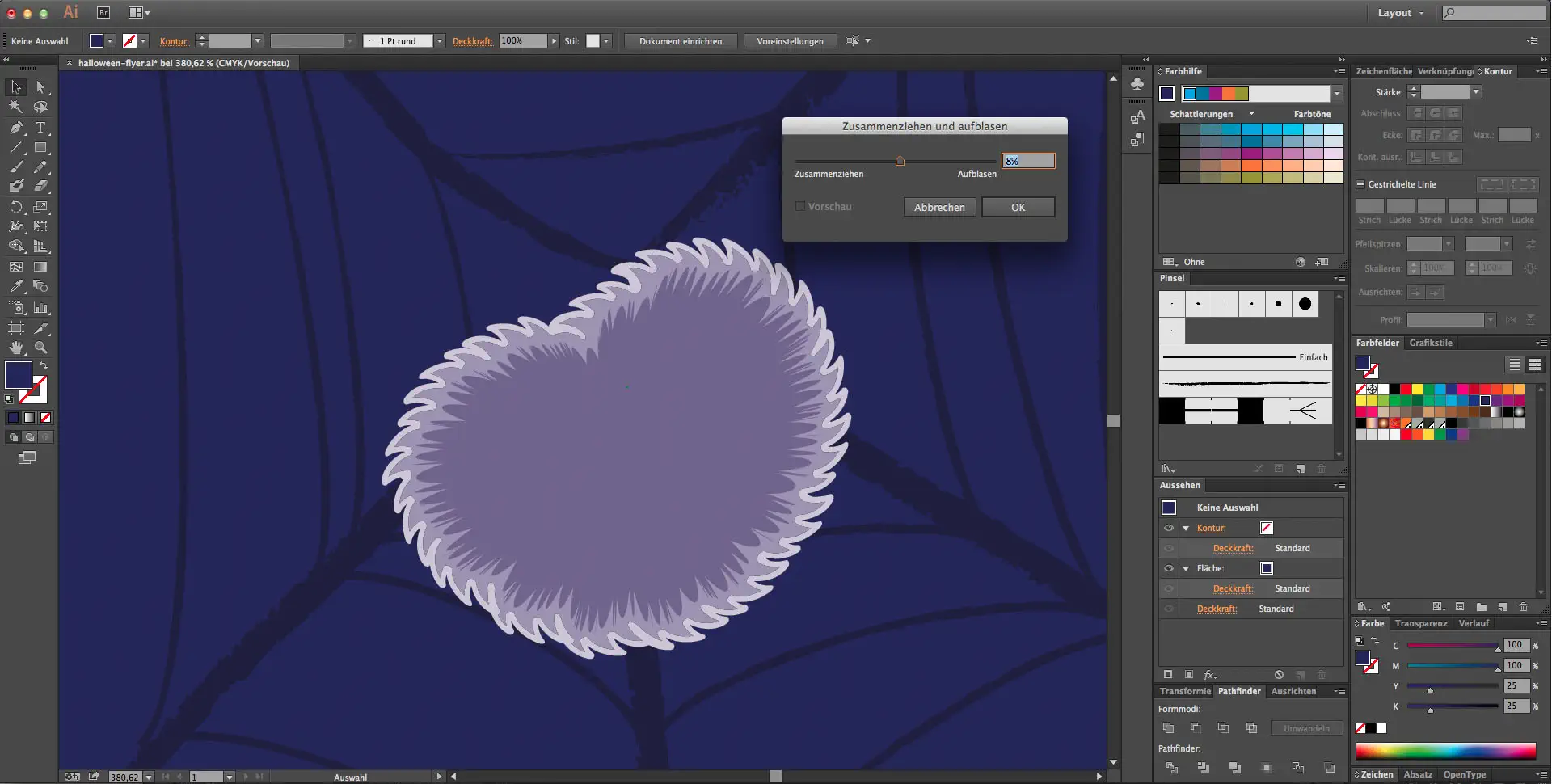Collapse the Kontur row in Aussehen
Viewport: 1552px width, 784px height.
(x=1186, y=528)
